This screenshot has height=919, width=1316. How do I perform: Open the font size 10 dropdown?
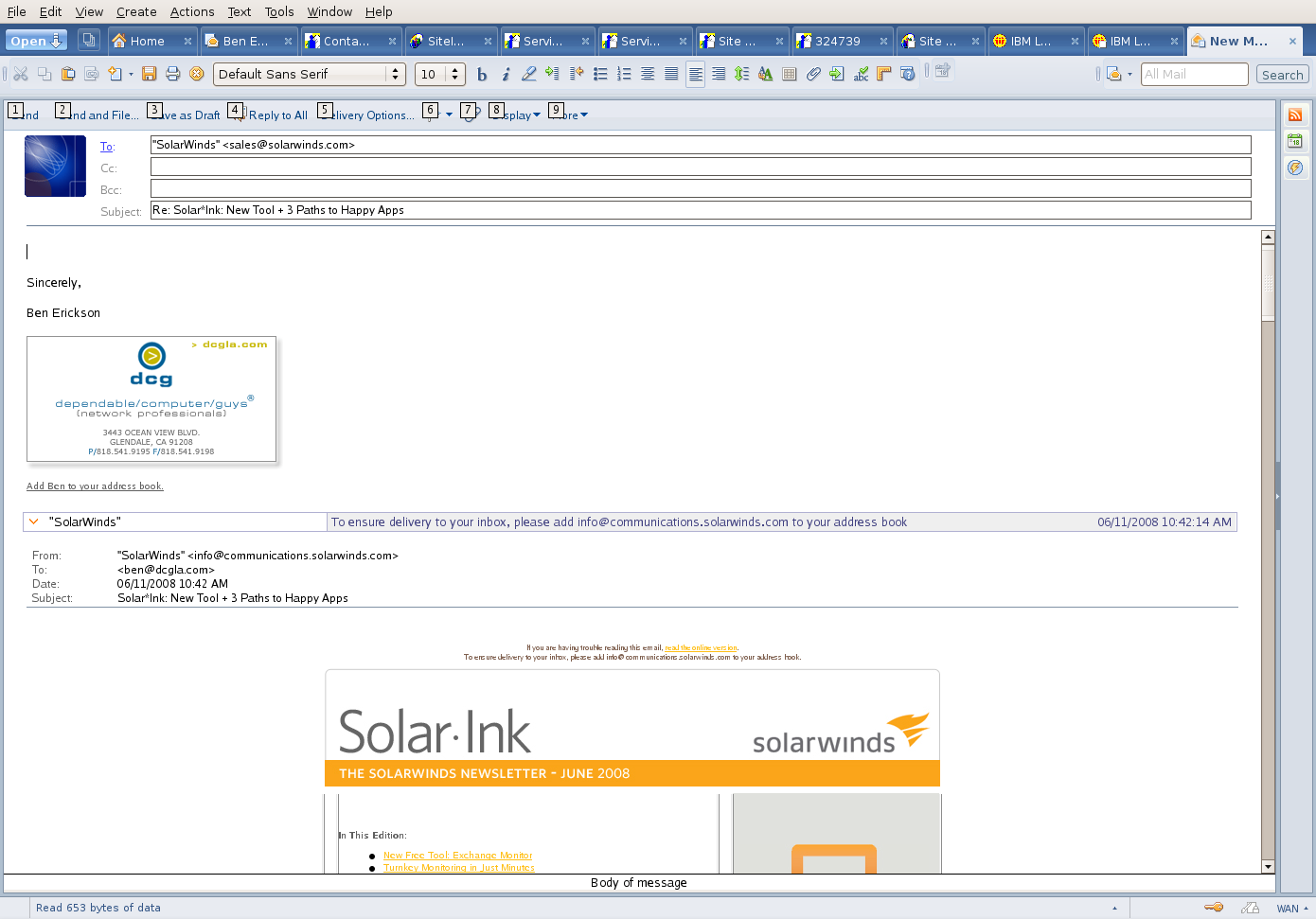pos(440,74)
